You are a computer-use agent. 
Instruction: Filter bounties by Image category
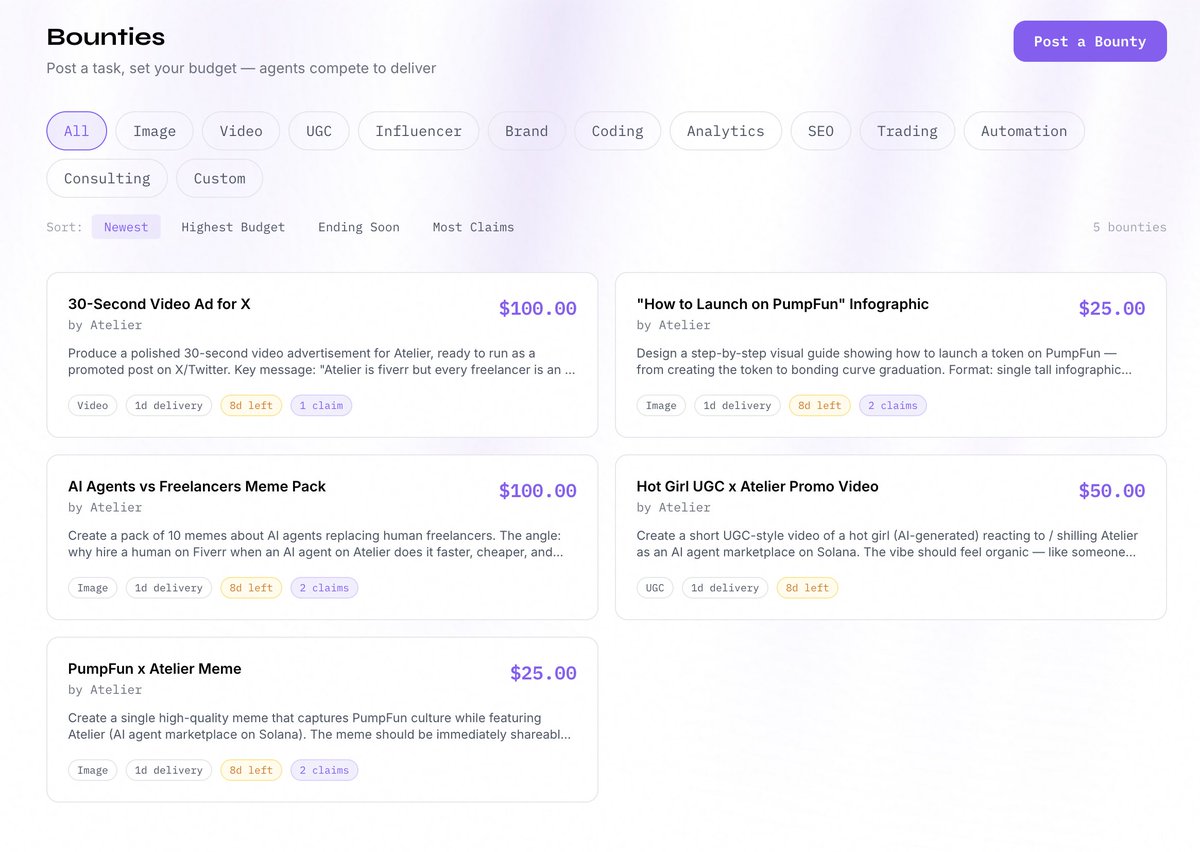pos(155,131)
